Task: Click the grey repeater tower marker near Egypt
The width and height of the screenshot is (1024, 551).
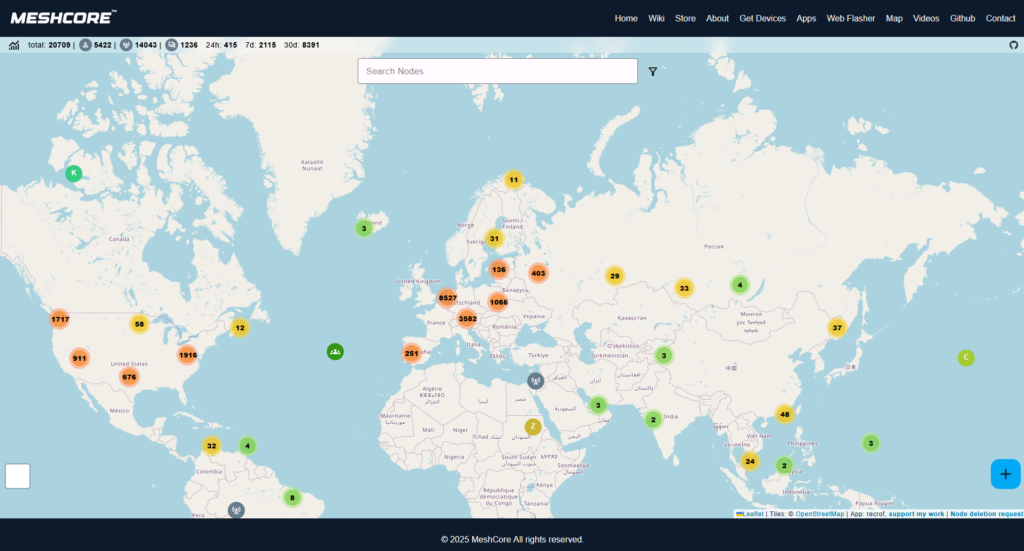Action: click(x=535, y=380)
